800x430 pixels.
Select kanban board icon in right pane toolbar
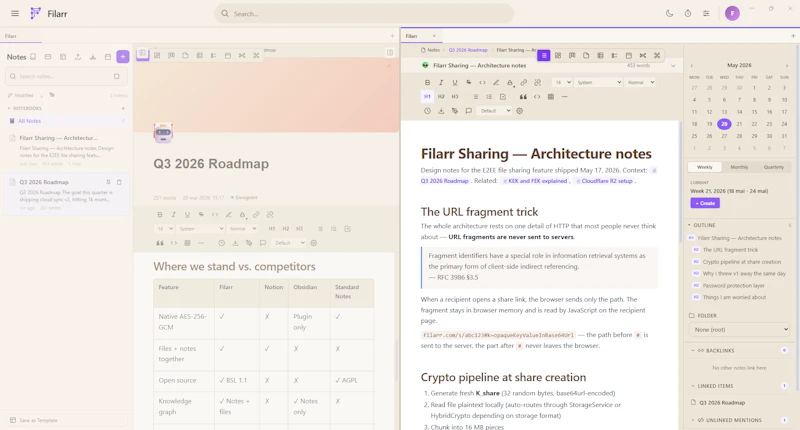pos(572,55)
